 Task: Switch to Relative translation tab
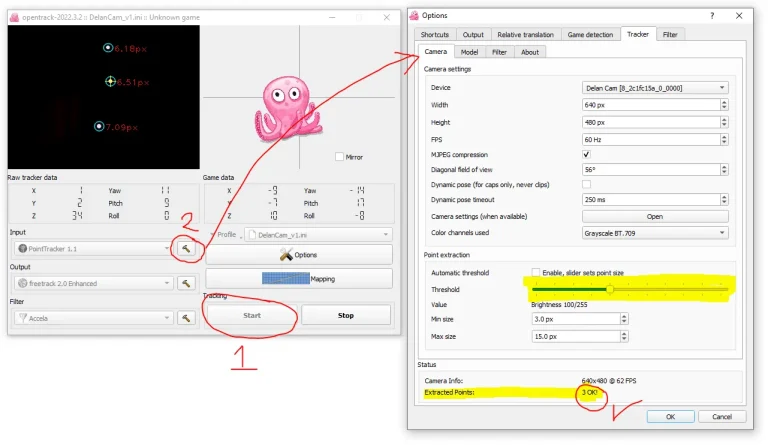(526, 35)
